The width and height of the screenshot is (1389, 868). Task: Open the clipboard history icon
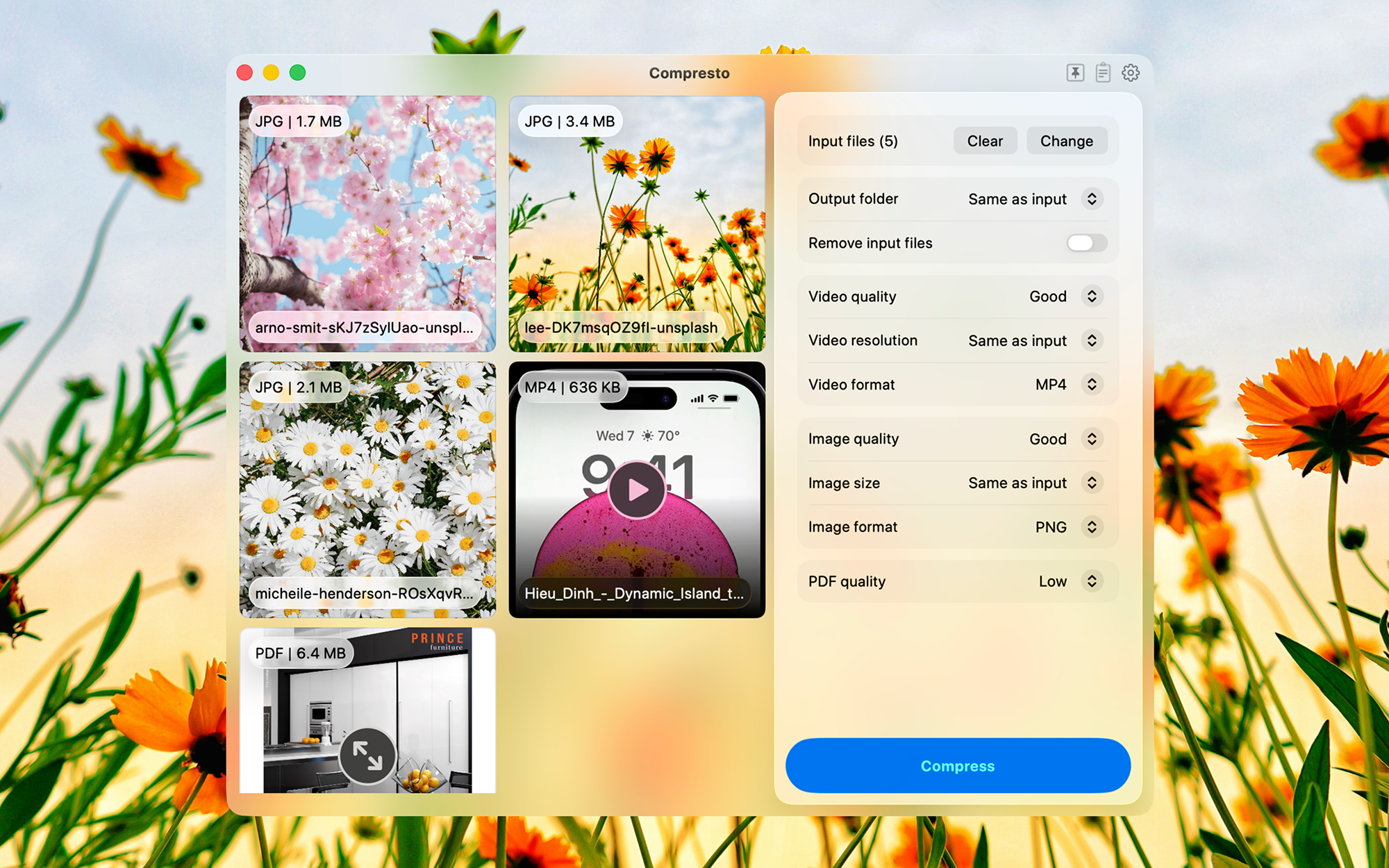(x=1103, y=72)
